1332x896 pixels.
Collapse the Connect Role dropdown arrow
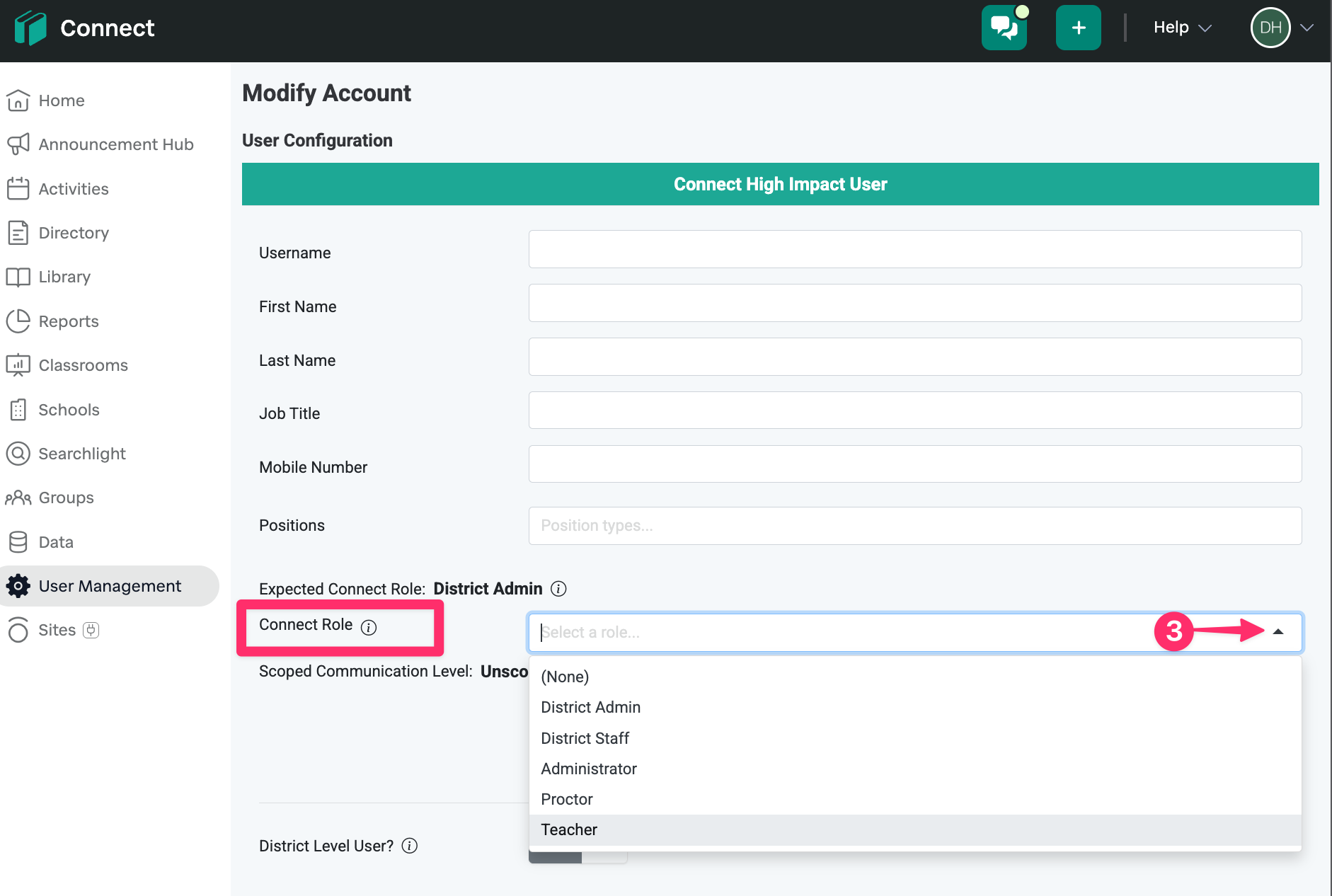[1278, 632]
